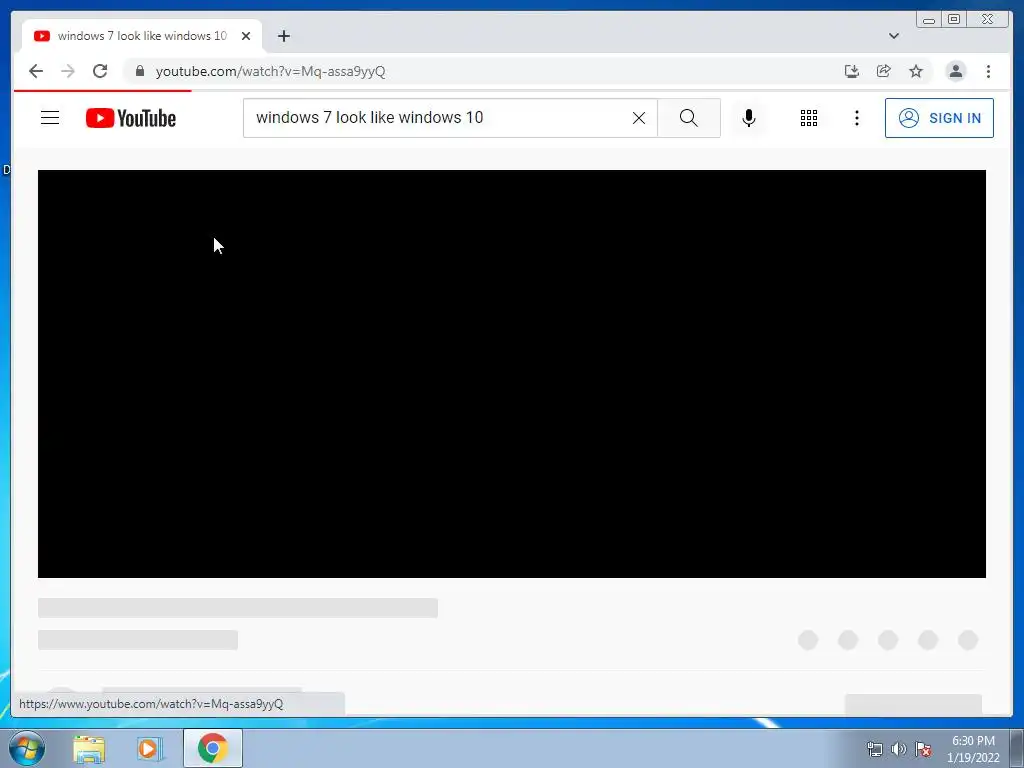Click the install app icon in address bar
This screenshot has width=1024, height=768.
click(852, 71)
